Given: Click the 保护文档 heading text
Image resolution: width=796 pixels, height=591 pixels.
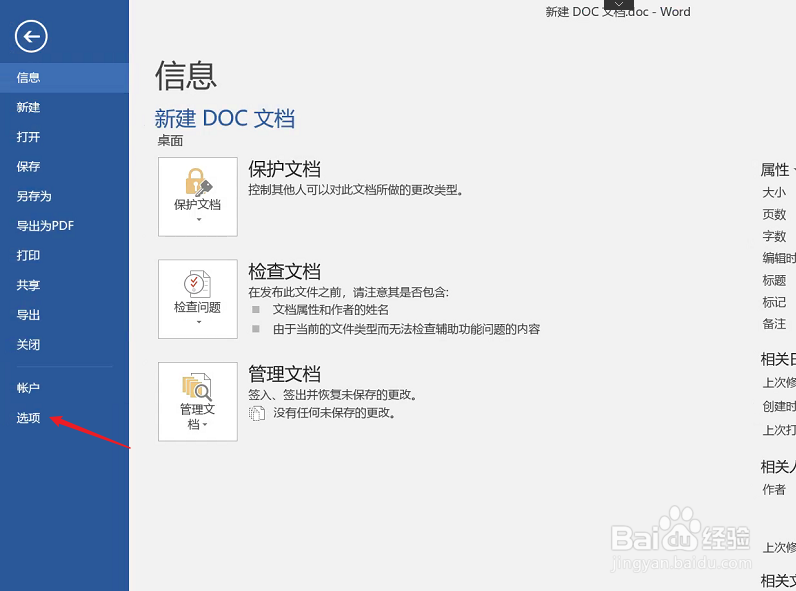Looking at the screenshot, I should tap(284, 169).
